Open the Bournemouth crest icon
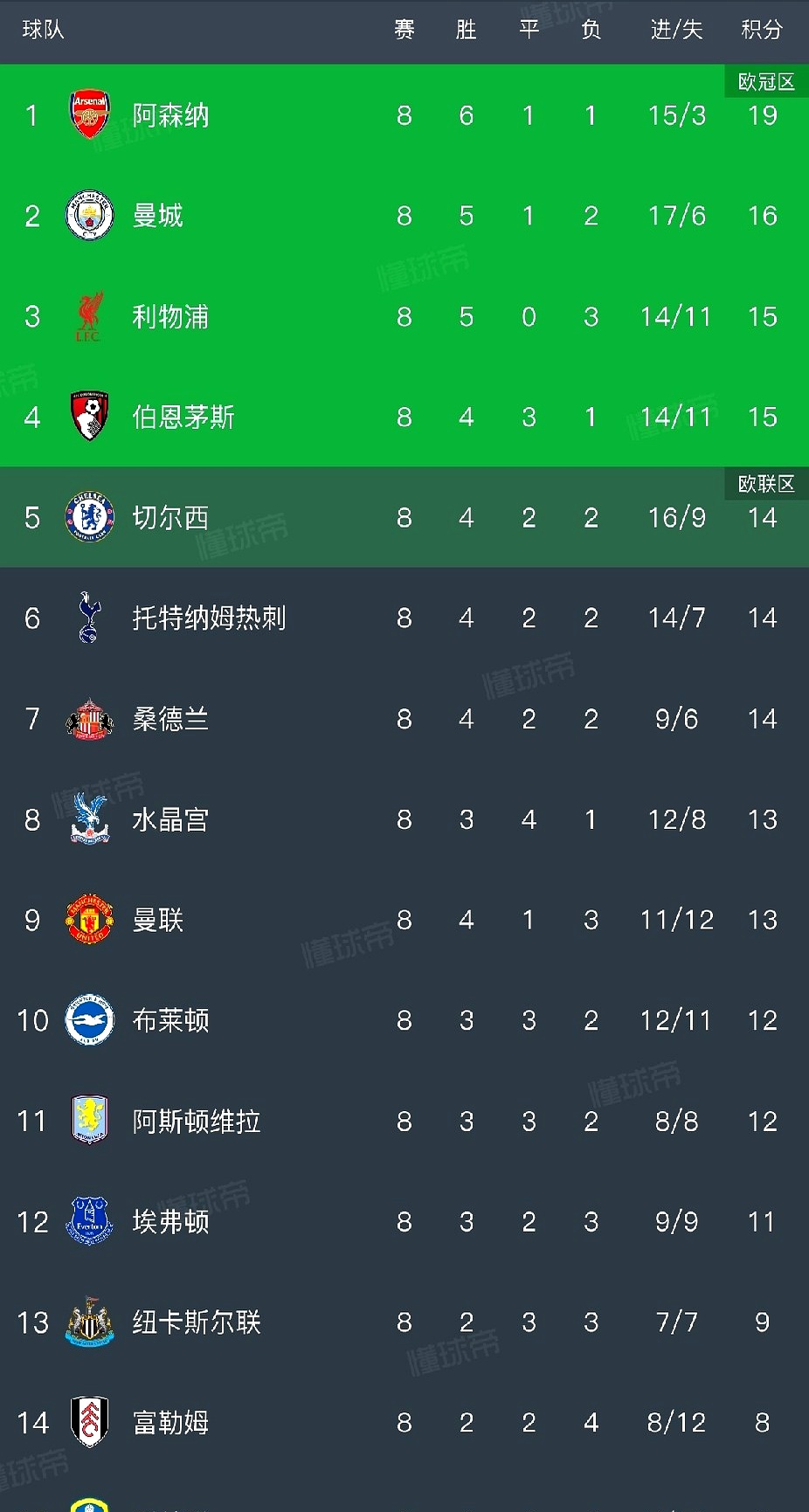The width and height of the screenshot is (809, 1512). point(89,417)
